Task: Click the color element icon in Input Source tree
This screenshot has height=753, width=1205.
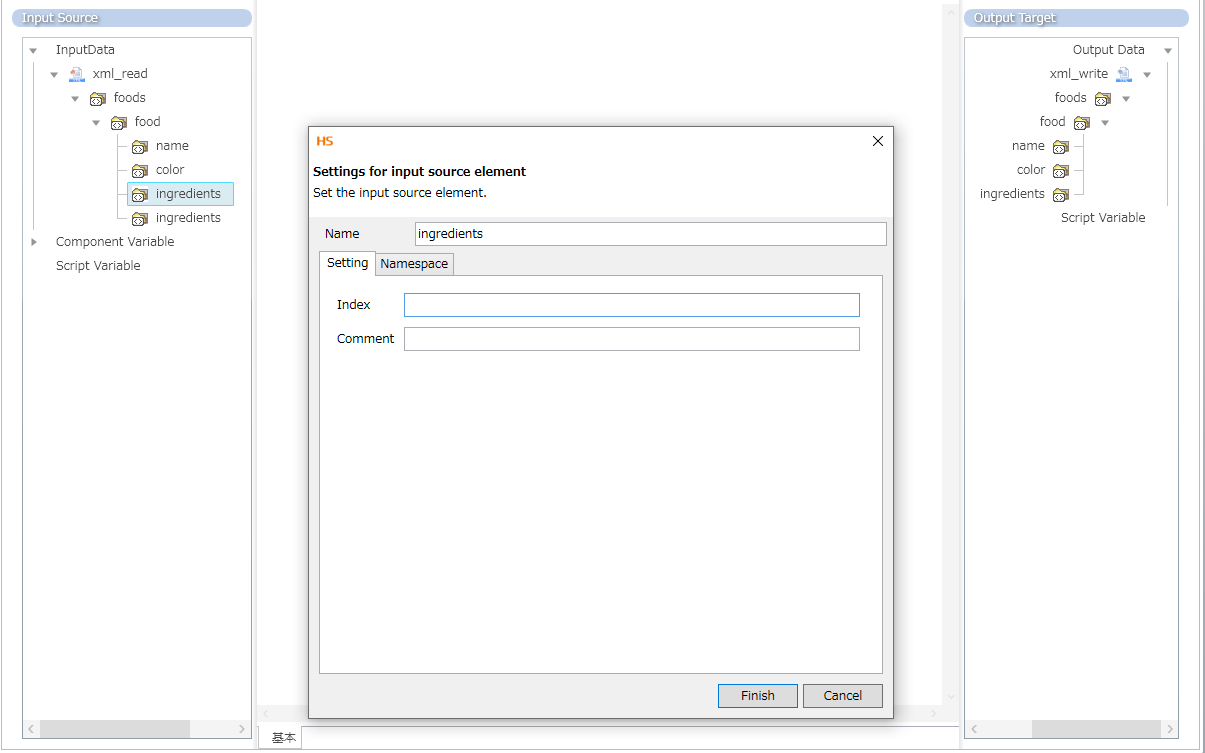Action: [140, 170]
